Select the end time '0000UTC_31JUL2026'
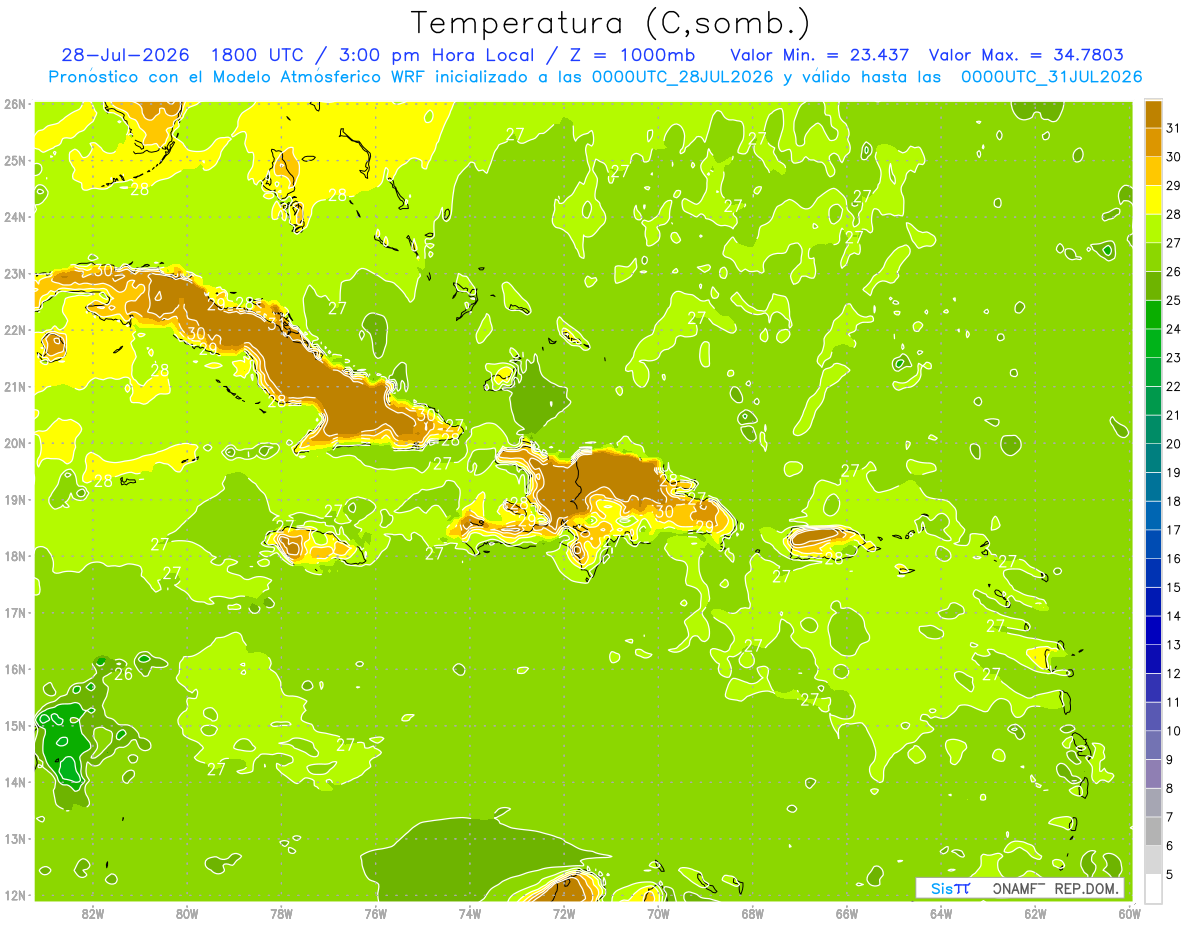The width and height of the screenshot is (1200, 927). (x=1051, y=77)
